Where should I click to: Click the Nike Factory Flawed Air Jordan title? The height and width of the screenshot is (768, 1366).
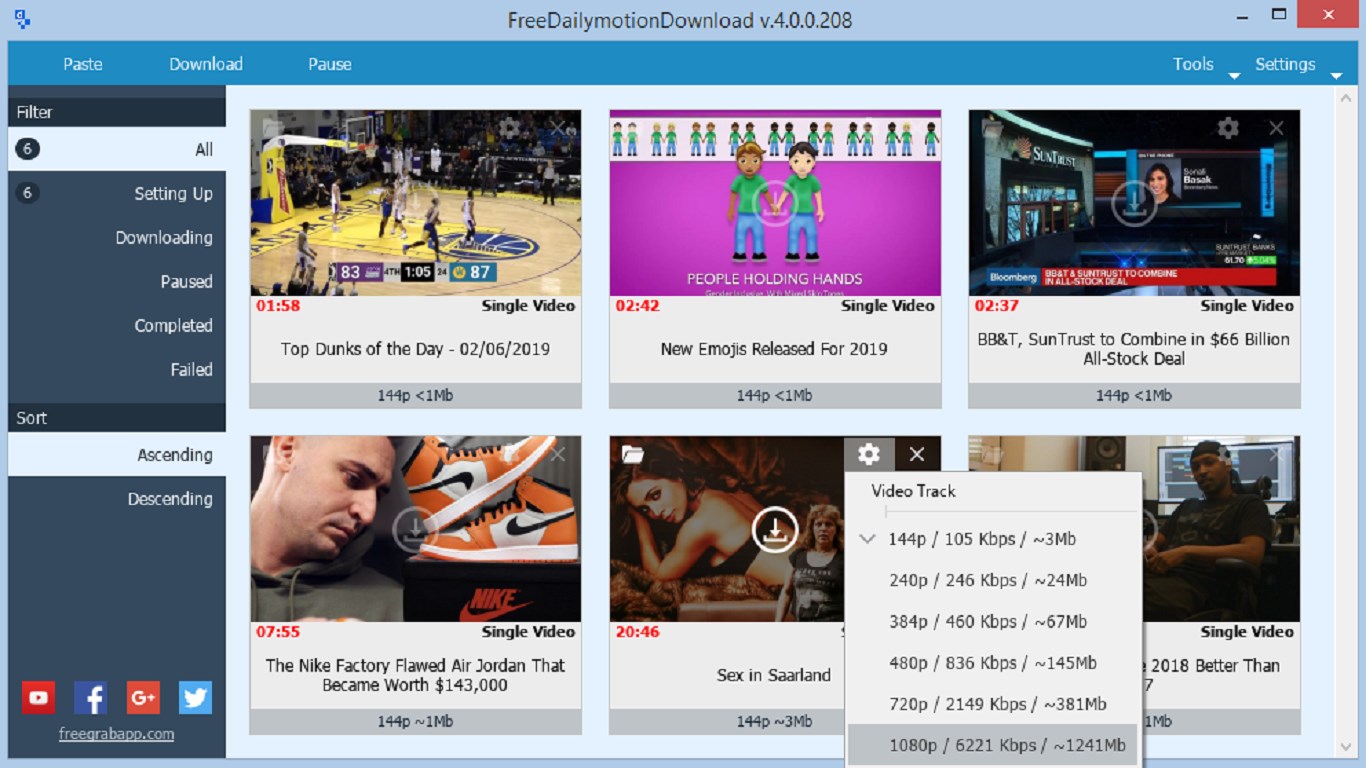(415, 675)
